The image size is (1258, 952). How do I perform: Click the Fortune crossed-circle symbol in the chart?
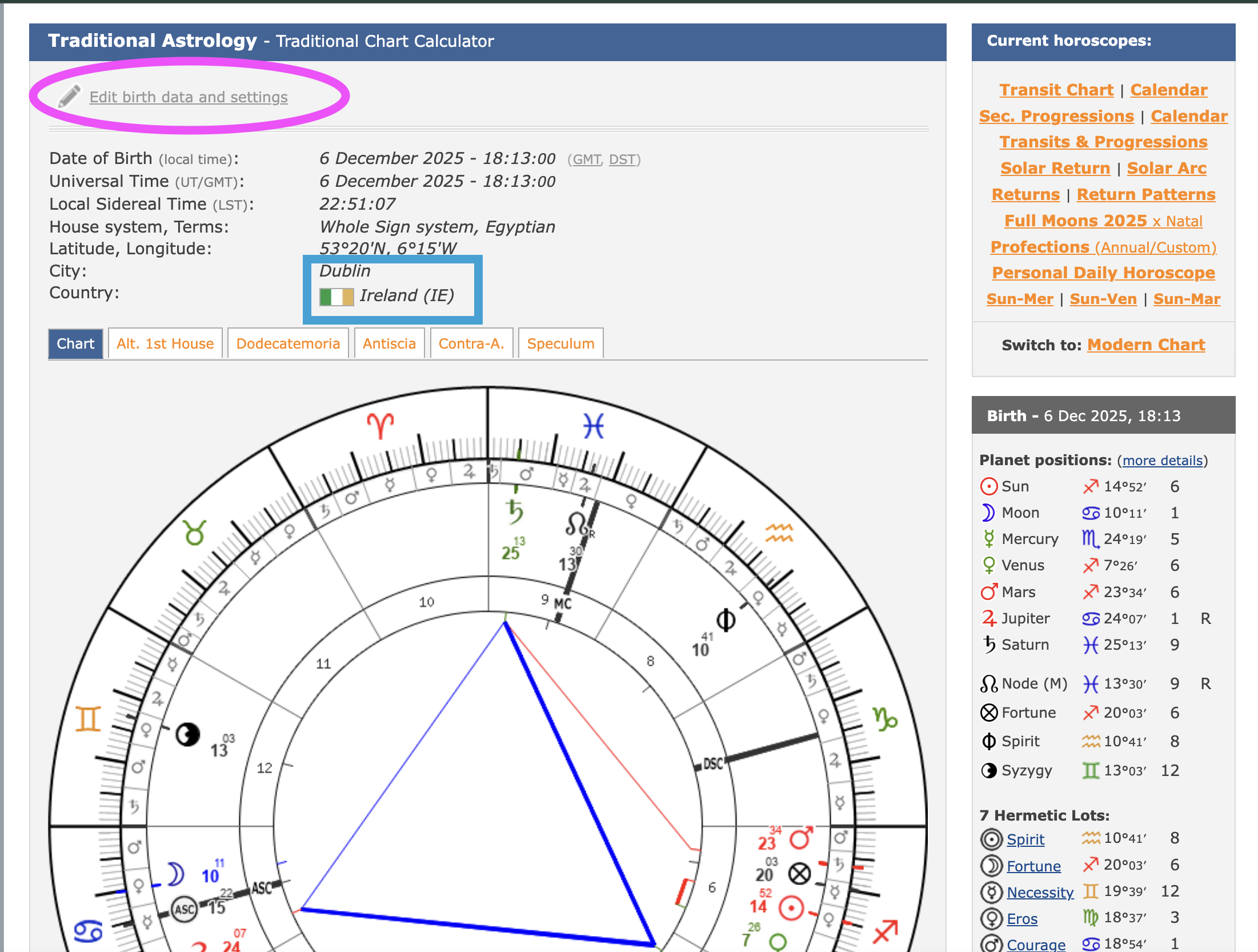click(x=799, y=874)
